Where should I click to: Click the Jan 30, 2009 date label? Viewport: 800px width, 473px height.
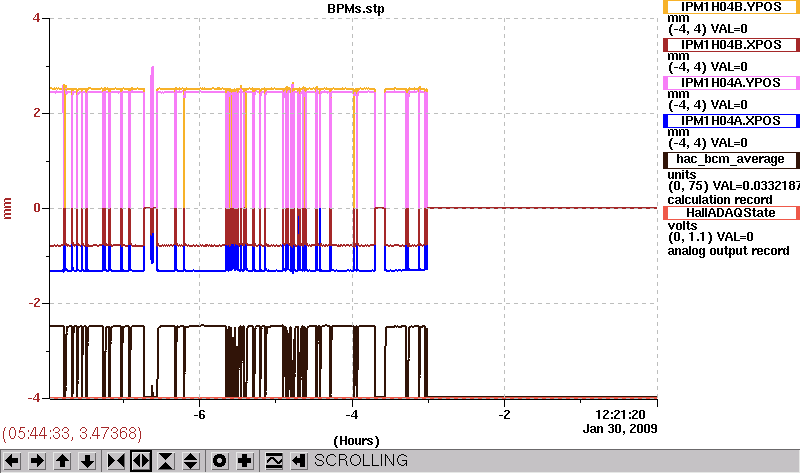[x=620, y=429]
